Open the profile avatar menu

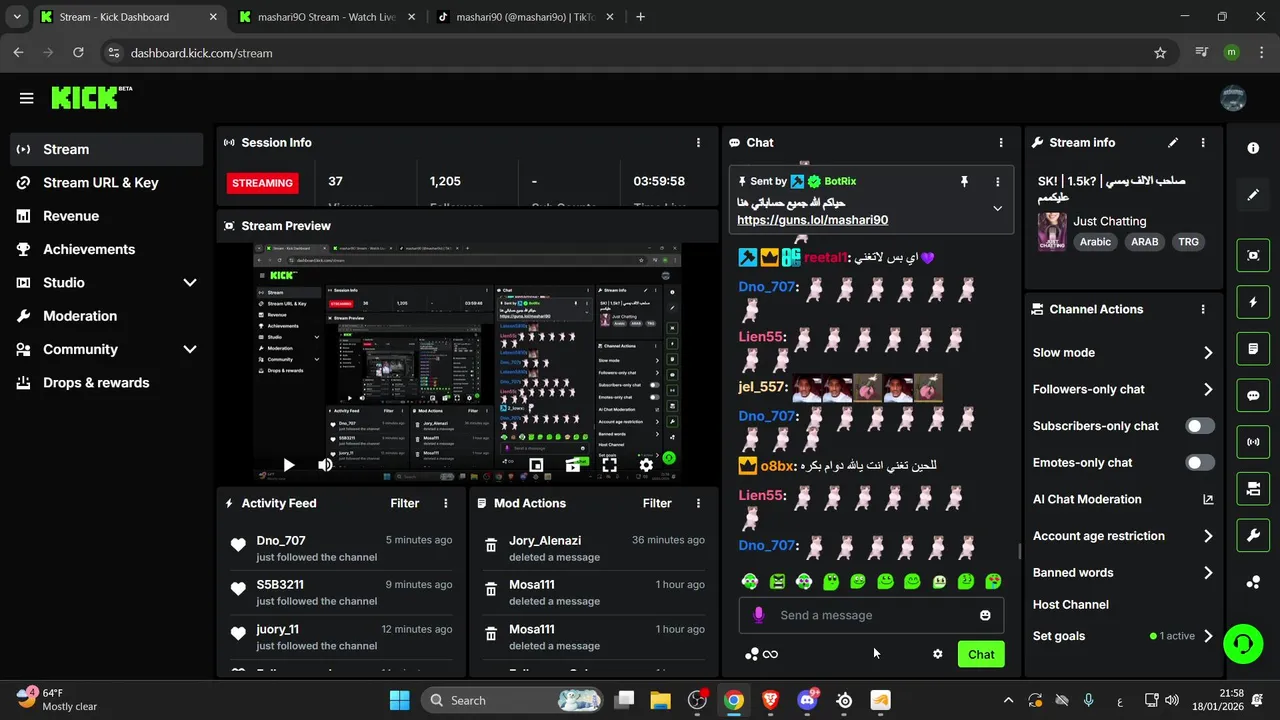pos(1233,98)
